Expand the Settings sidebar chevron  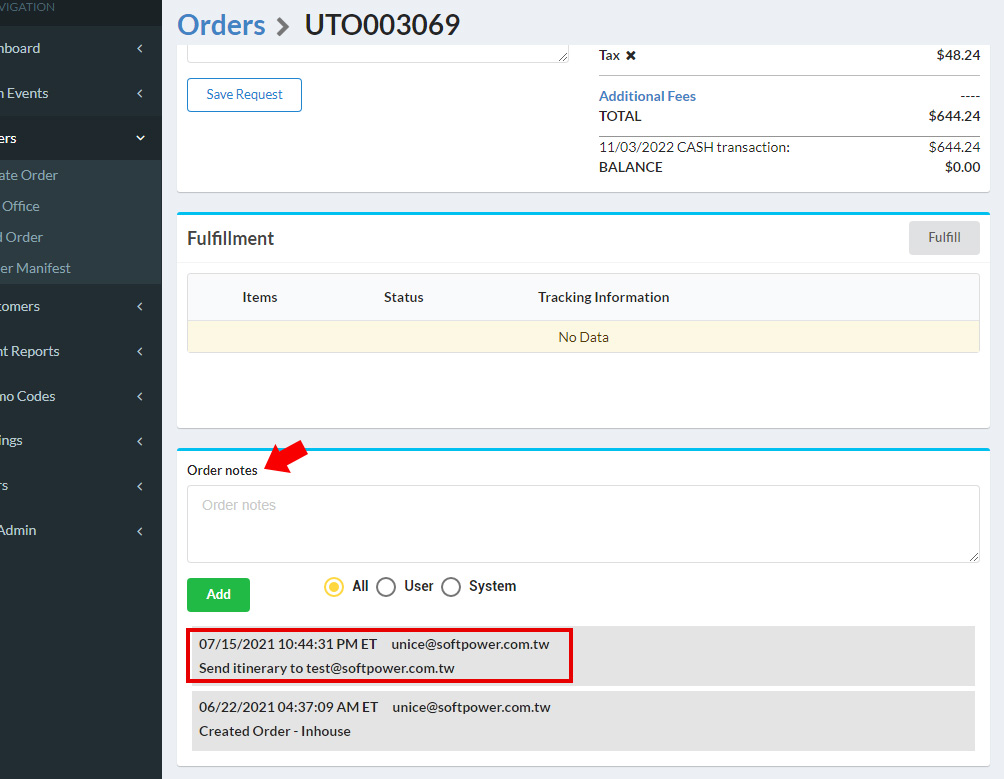140,441
